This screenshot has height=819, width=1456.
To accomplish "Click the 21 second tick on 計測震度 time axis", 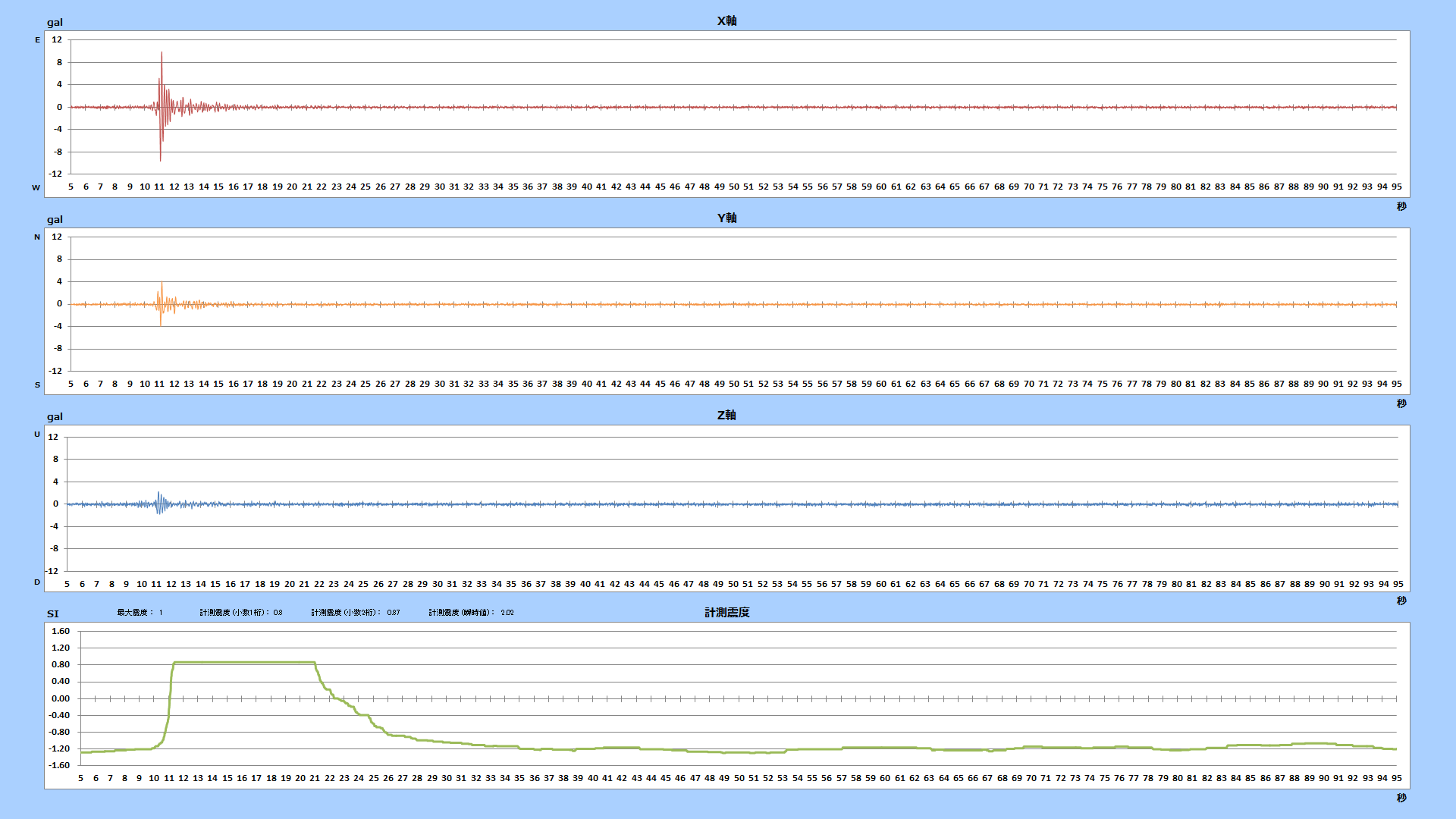I will [315, 778].
